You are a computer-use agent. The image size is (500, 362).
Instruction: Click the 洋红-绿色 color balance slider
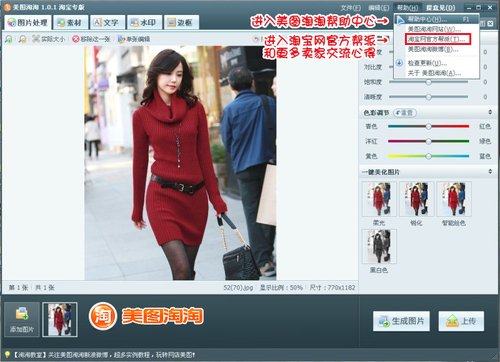click(x=429, y=141)
